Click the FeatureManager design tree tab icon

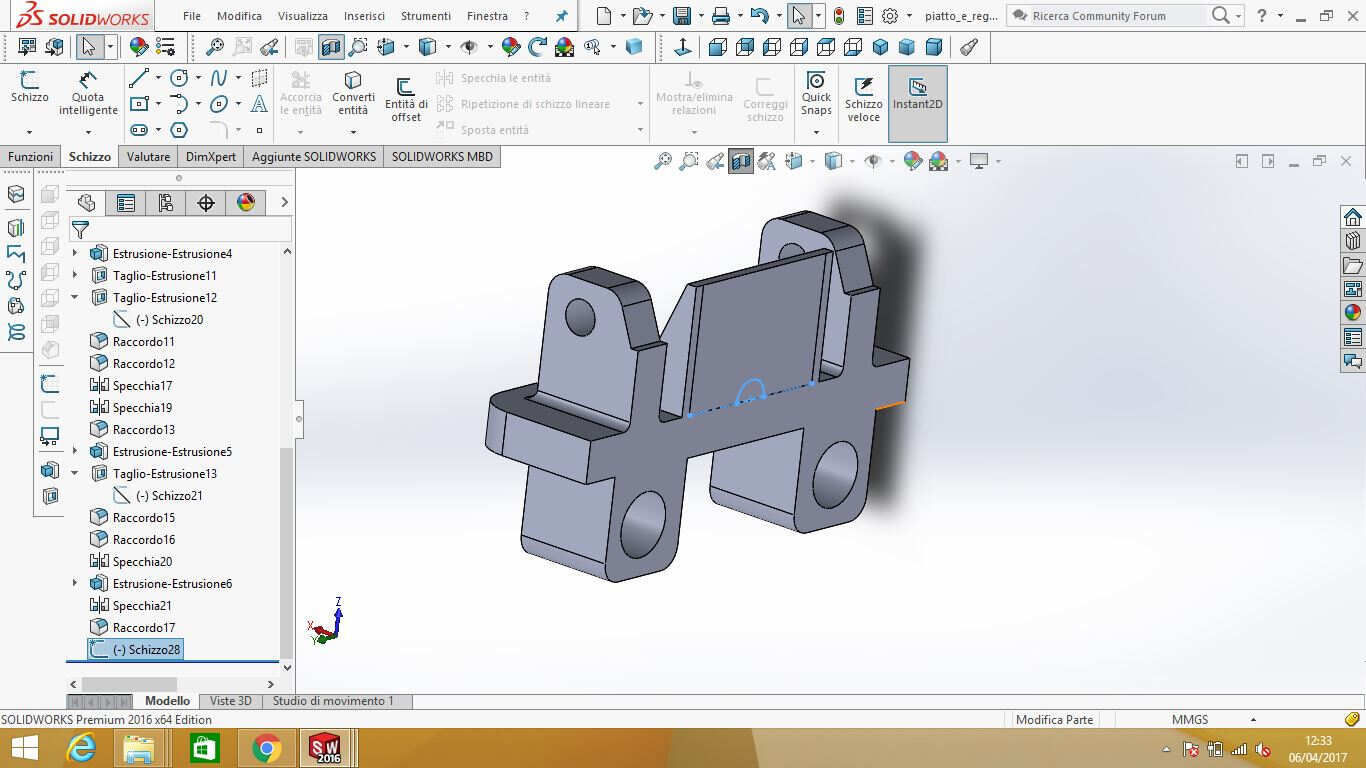click(x=86, y=203)
